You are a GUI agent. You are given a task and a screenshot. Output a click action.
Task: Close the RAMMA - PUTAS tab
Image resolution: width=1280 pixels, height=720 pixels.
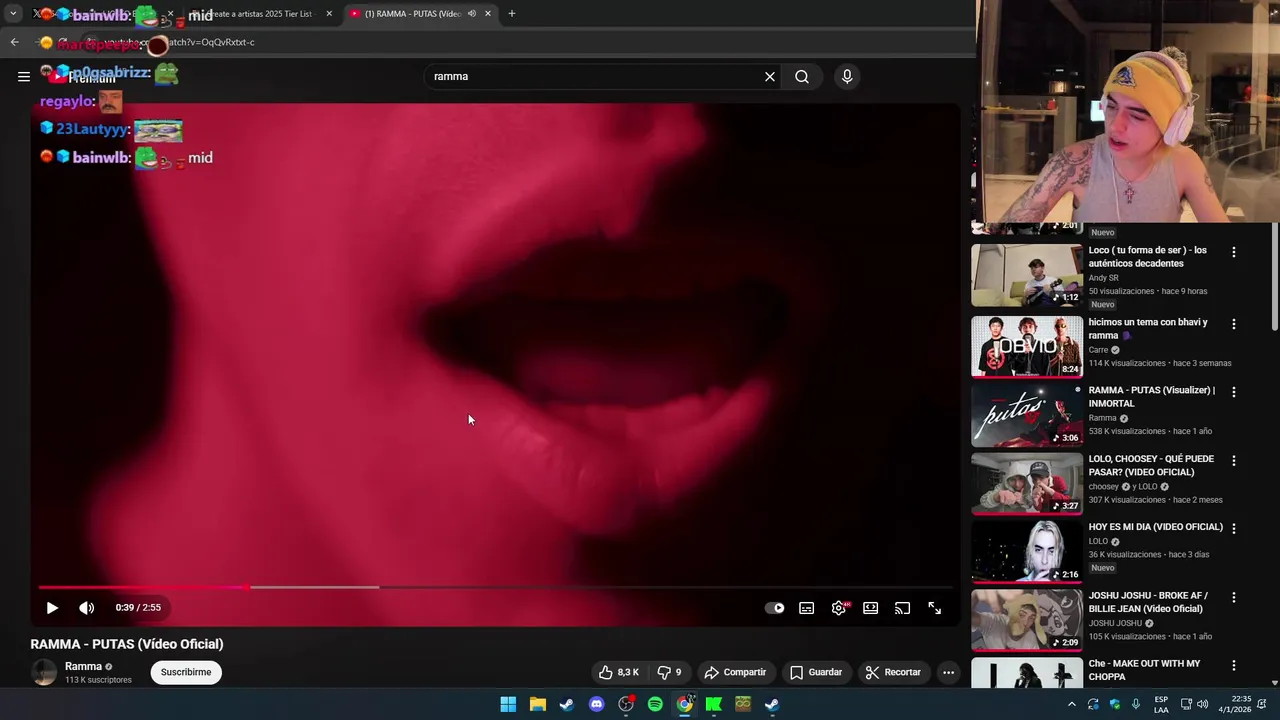click(488, 14)
